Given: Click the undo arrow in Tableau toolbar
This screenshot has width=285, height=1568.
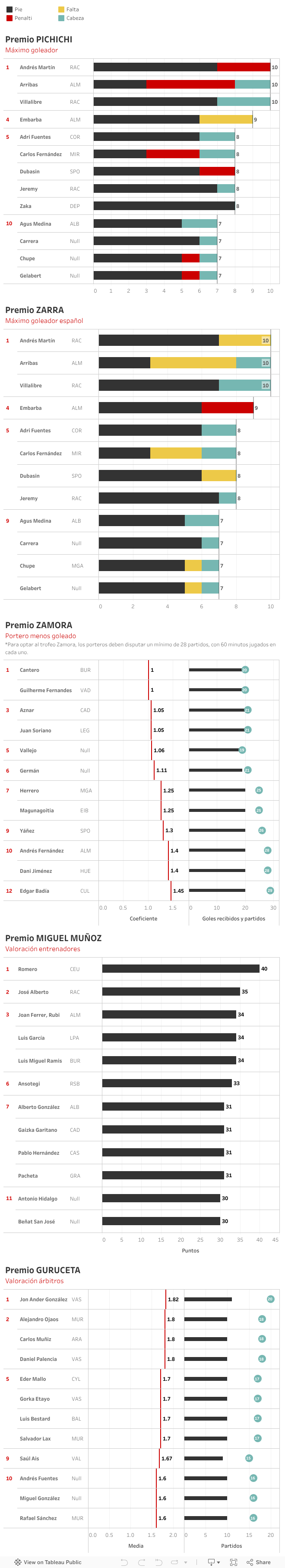Looking at the screenshot, I should click(124, 1562).
